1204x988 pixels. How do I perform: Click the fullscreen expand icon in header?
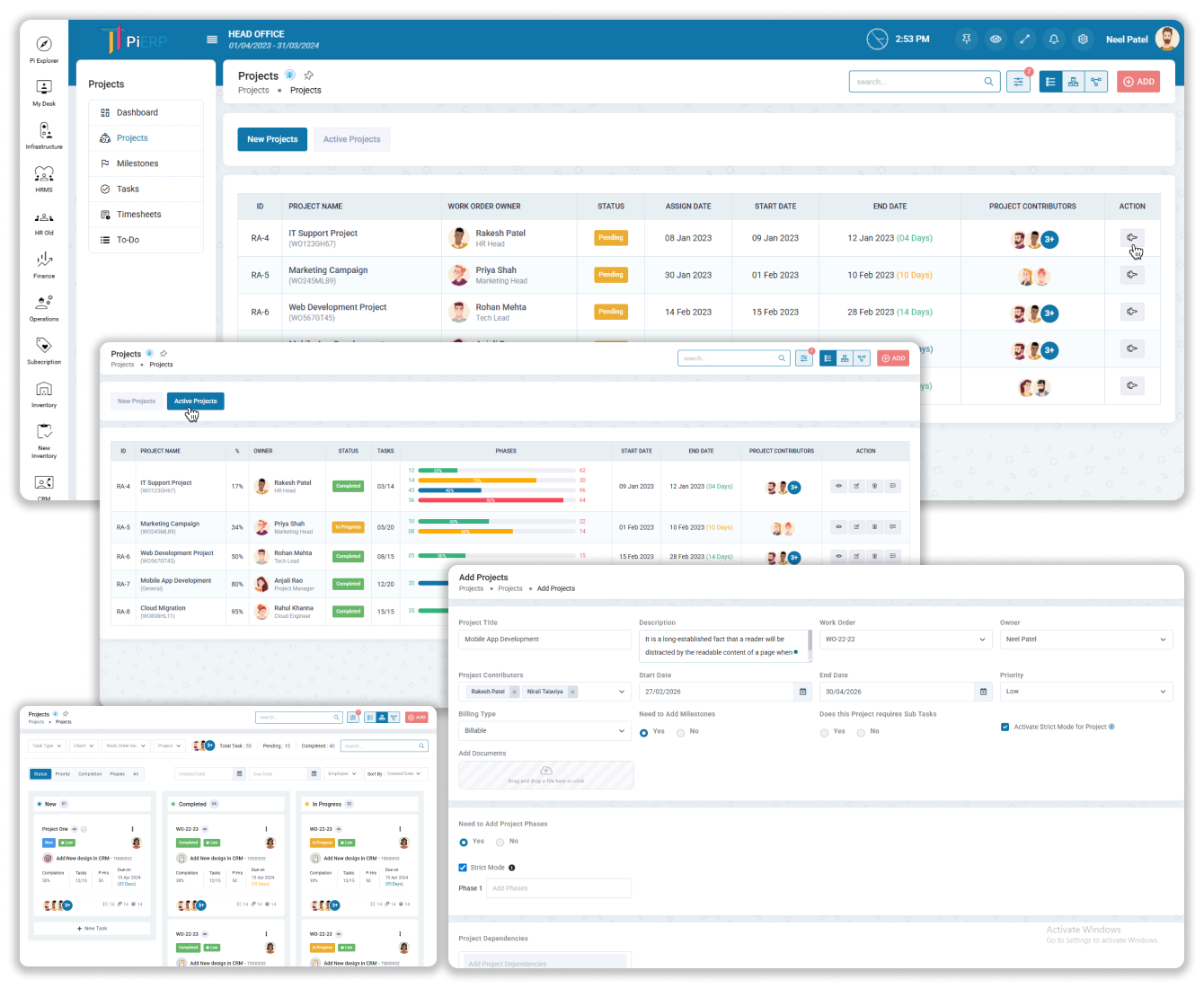point(1024,40)
